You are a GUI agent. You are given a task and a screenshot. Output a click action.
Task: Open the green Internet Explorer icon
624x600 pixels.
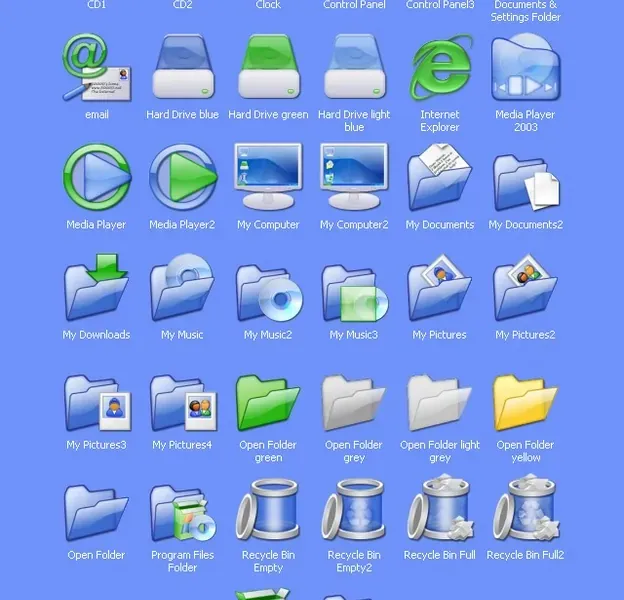point(441,67)
